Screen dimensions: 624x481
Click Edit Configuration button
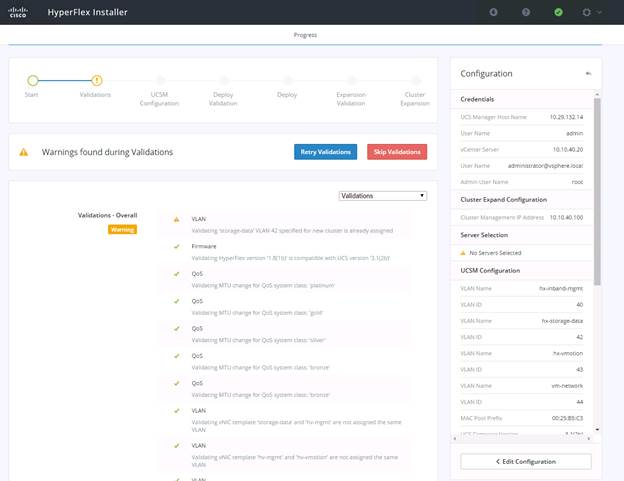pos(526,462)
